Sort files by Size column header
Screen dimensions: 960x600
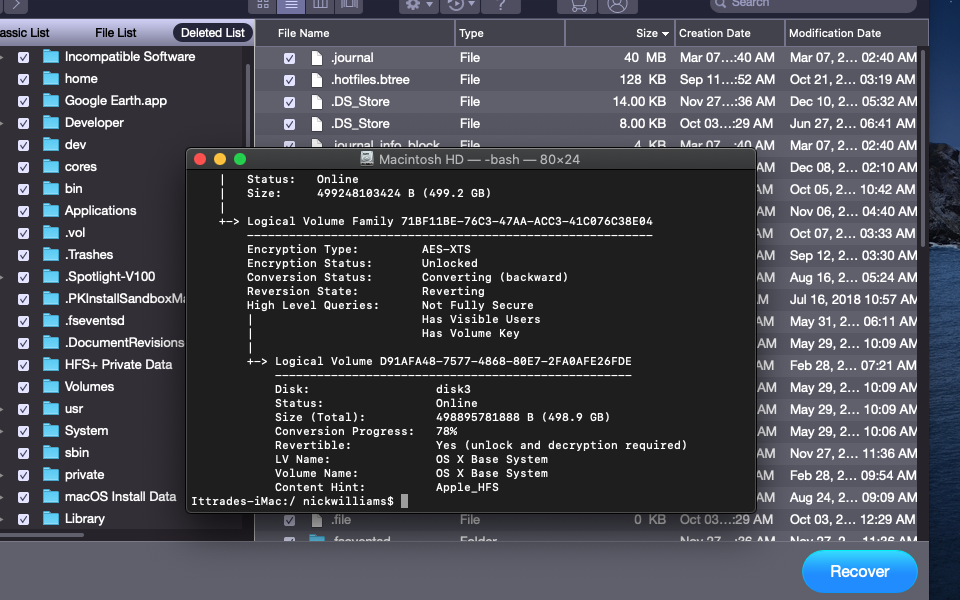click(647, 33)
